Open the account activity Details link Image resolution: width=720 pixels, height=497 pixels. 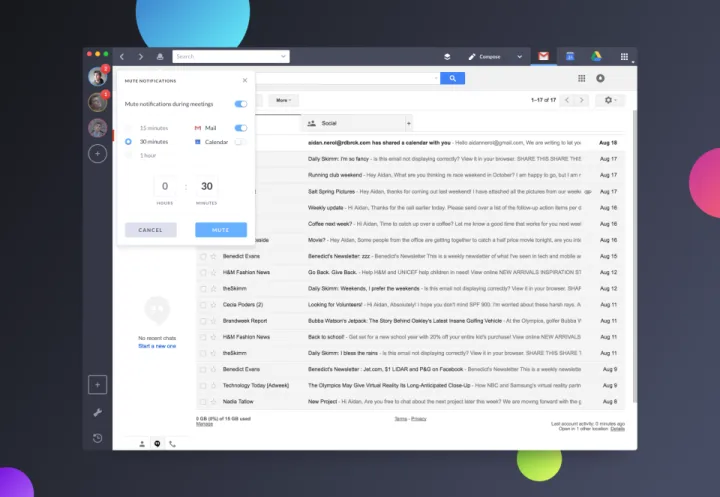618,429
